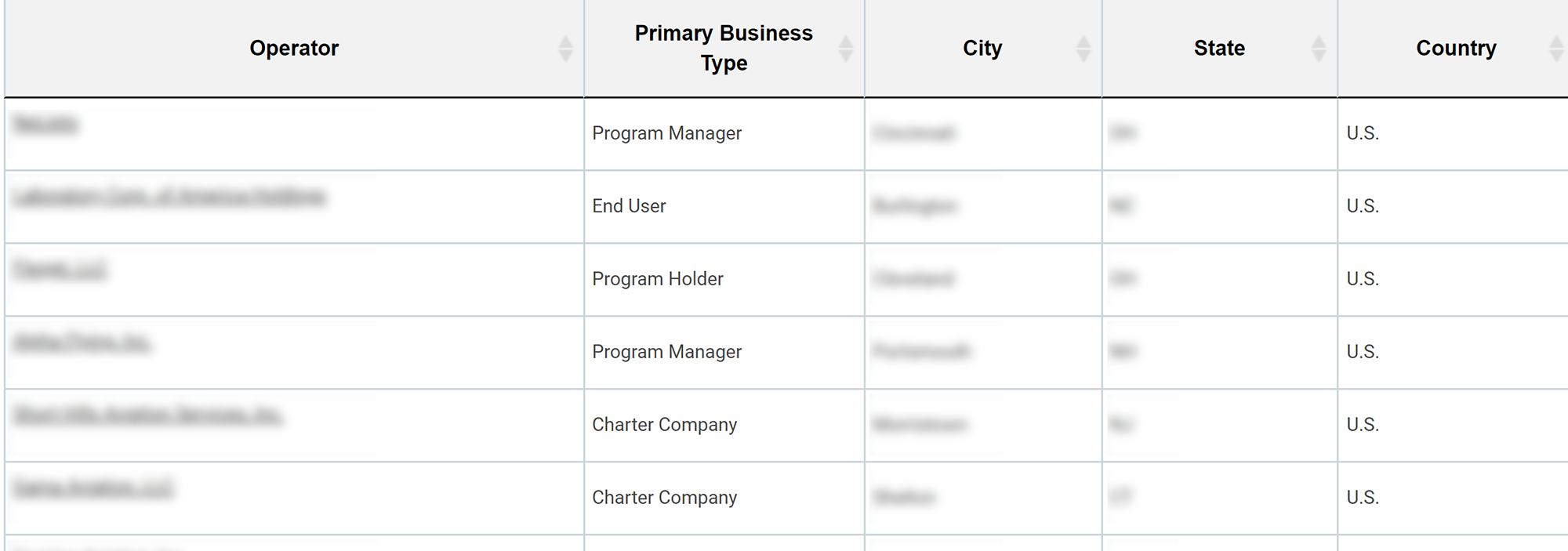Toggle the sort arrows beside Primary Business Type
The image size is (1568, 551).
point(845,49)
